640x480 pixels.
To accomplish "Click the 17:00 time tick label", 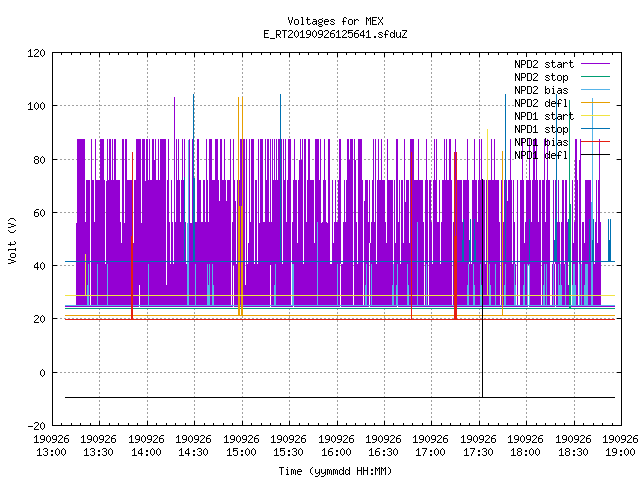I will pos(431,452).
